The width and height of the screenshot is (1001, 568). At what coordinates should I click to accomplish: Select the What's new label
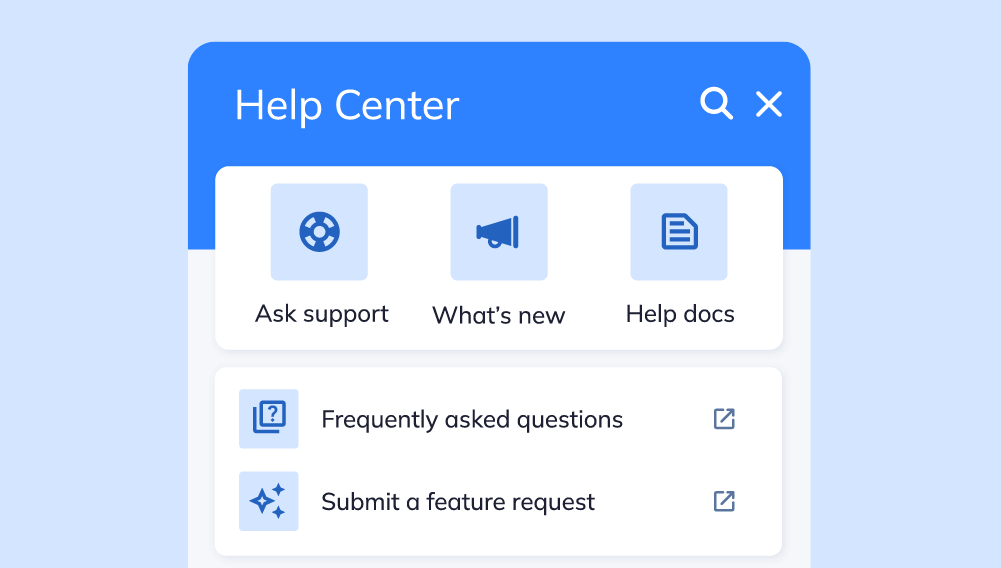point(499,315)
